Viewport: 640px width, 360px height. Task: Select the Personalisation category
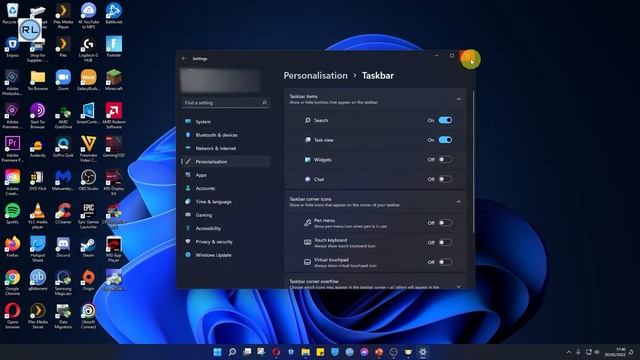226,162
